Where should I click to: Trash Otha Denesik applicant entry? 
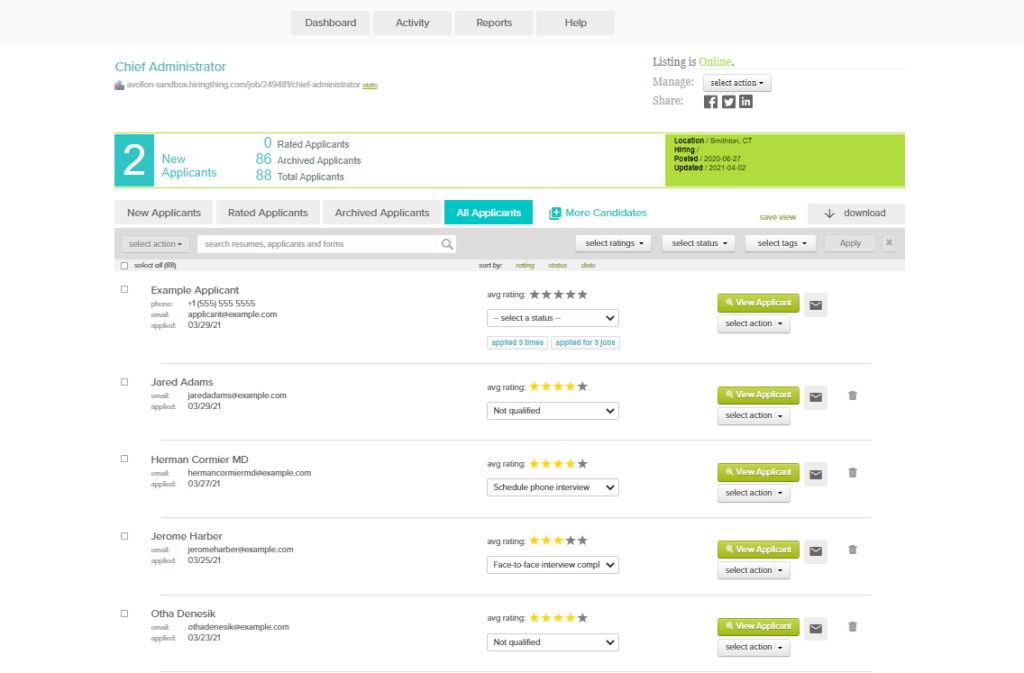click(852, 627)
